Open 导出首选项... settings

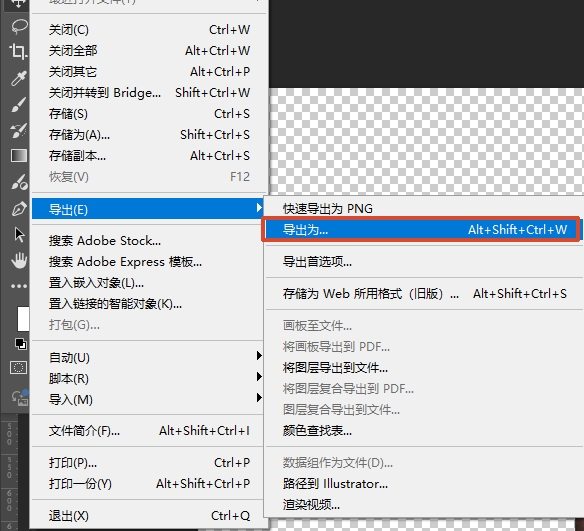tap(424, 262)
